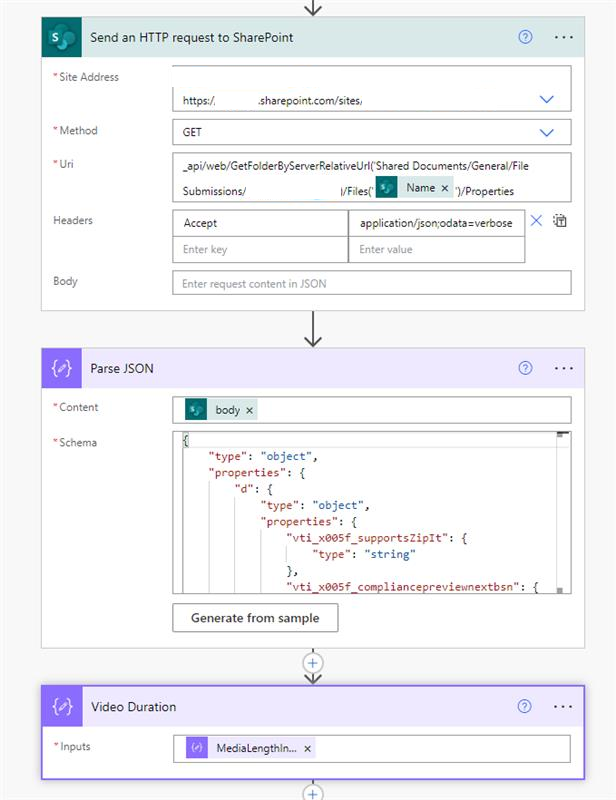Click the Parse JSON title

[x=122, y=368]
